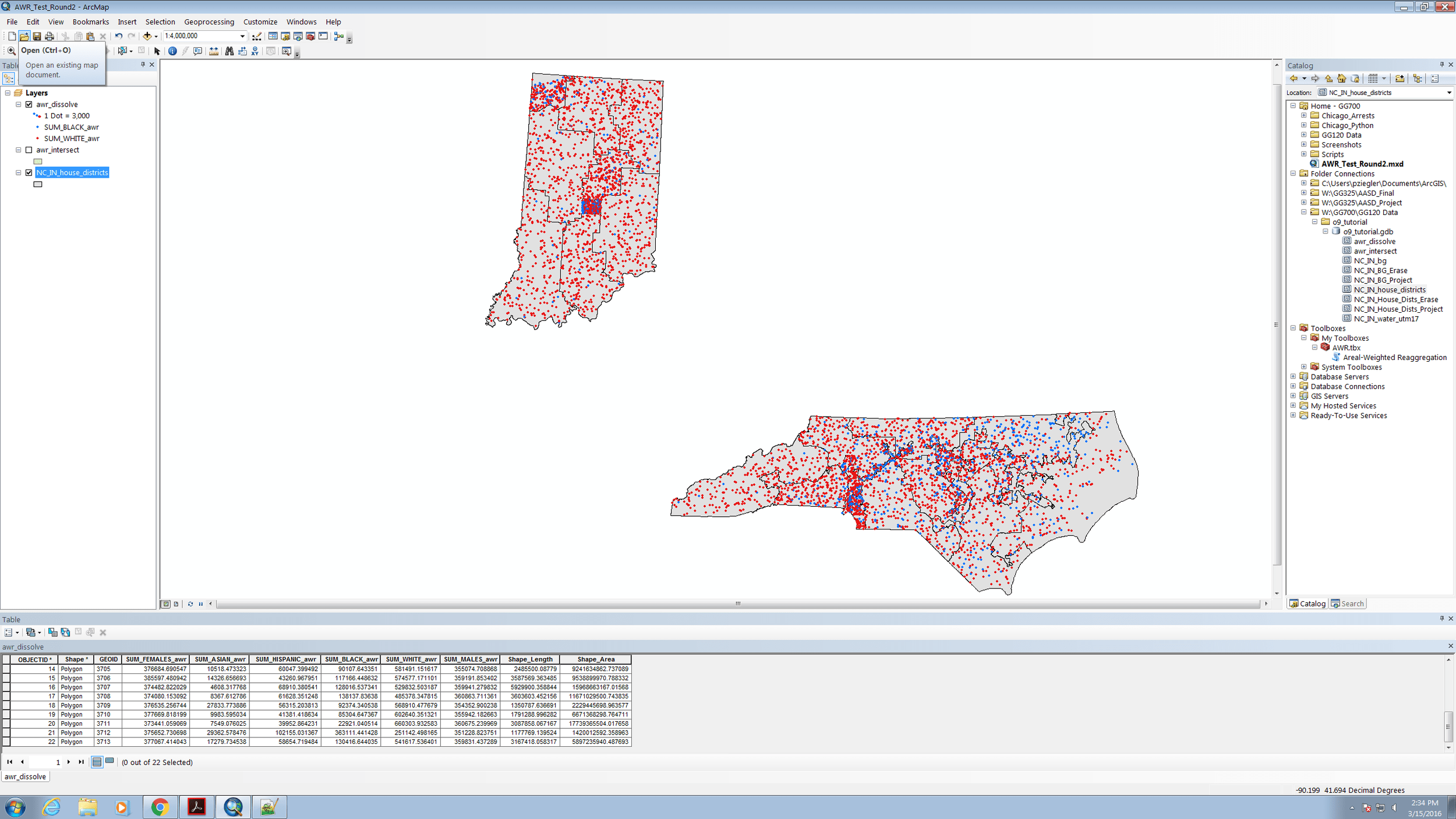The height and width of the screenshot is (819, 1456).
Task: Sort by SUM_BLACK_awr column header
Action: tap(351, 659)
